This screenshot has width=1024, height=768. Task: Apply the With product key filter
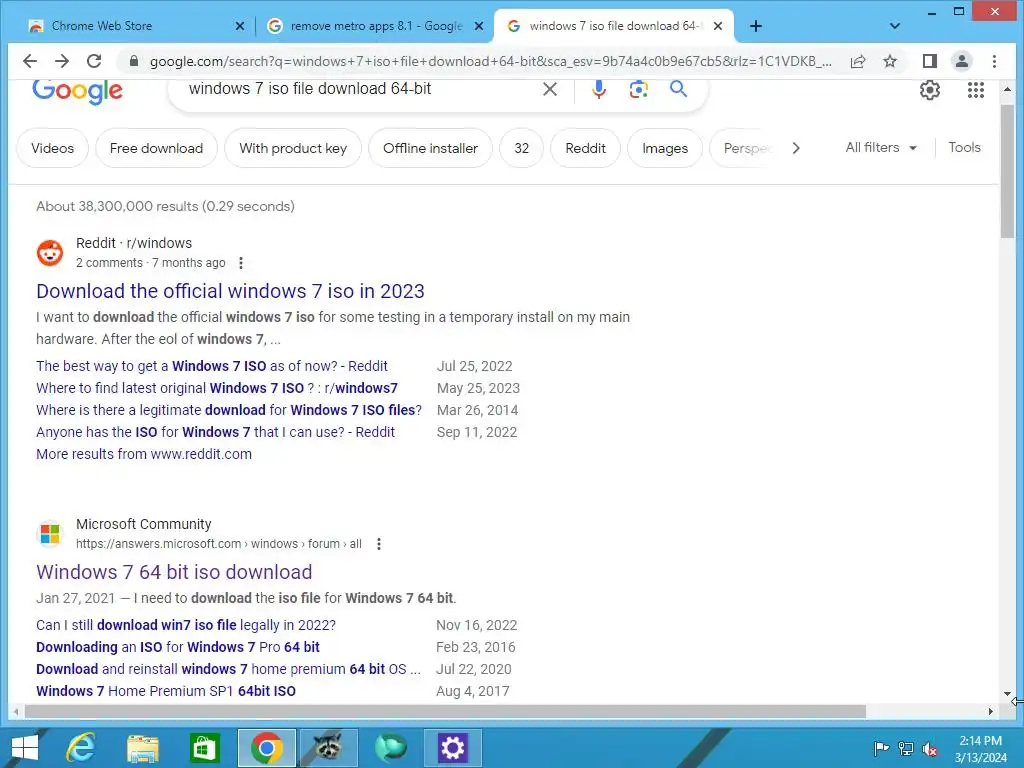point(293,148)
